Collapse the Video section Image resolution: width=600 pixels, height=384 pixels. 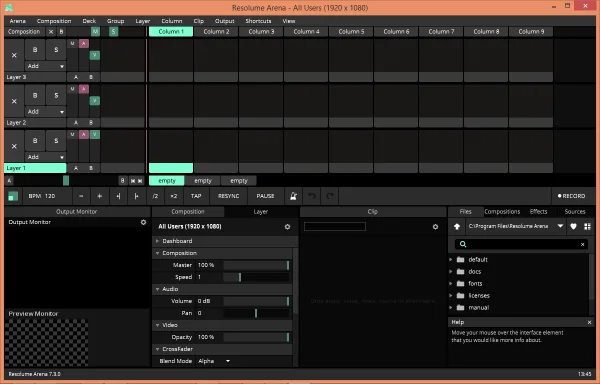157,325
